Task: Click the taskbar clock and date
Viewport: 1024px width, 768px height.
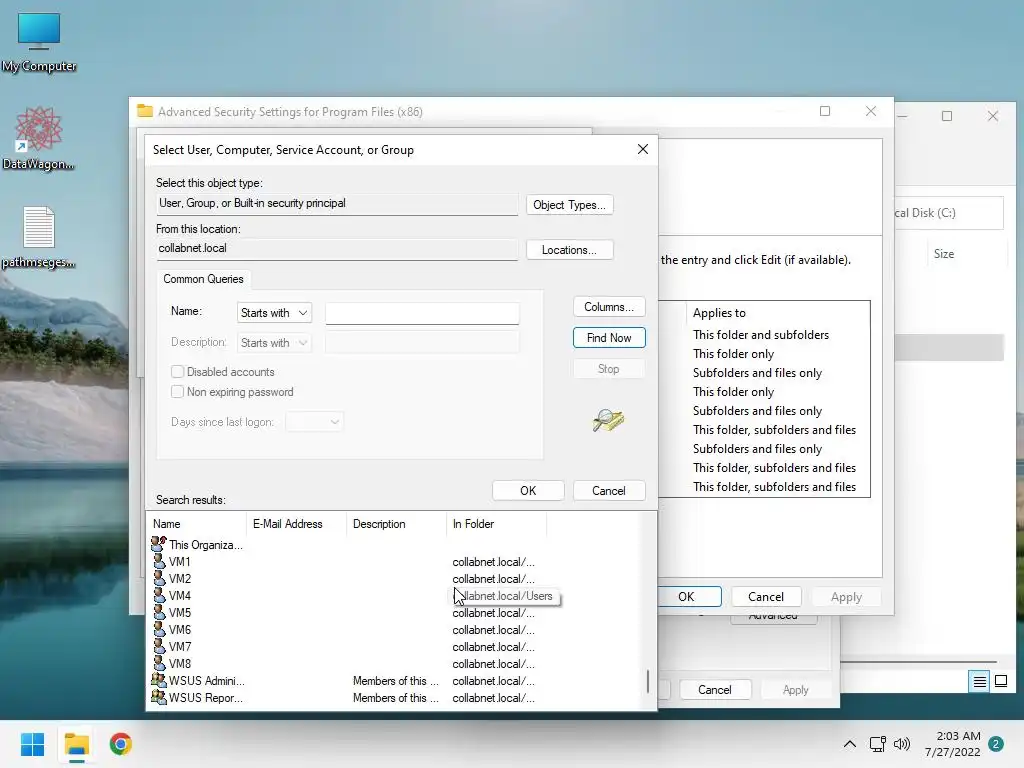Action: click(952, 744)
